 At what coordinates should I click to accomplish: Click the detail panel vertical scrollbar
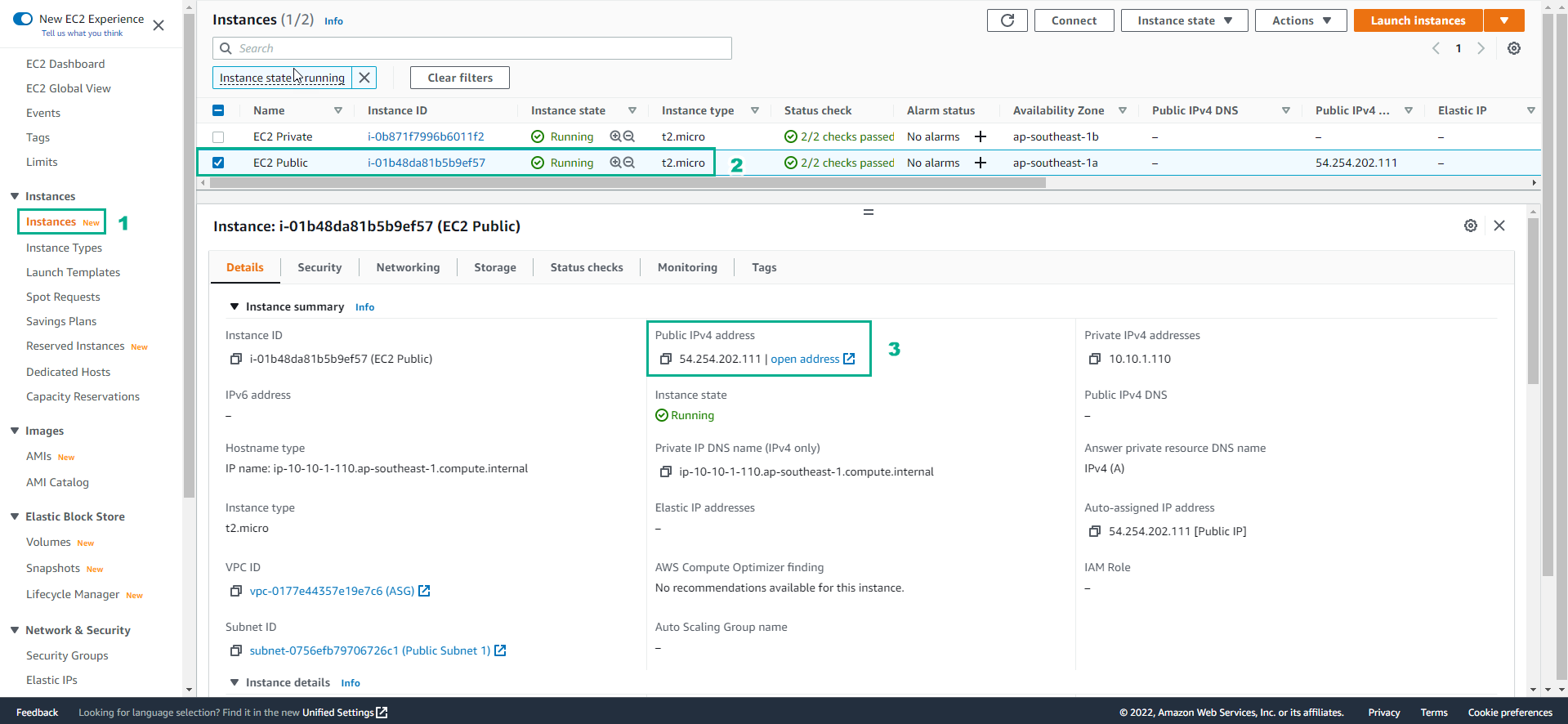click(1533, 300)
